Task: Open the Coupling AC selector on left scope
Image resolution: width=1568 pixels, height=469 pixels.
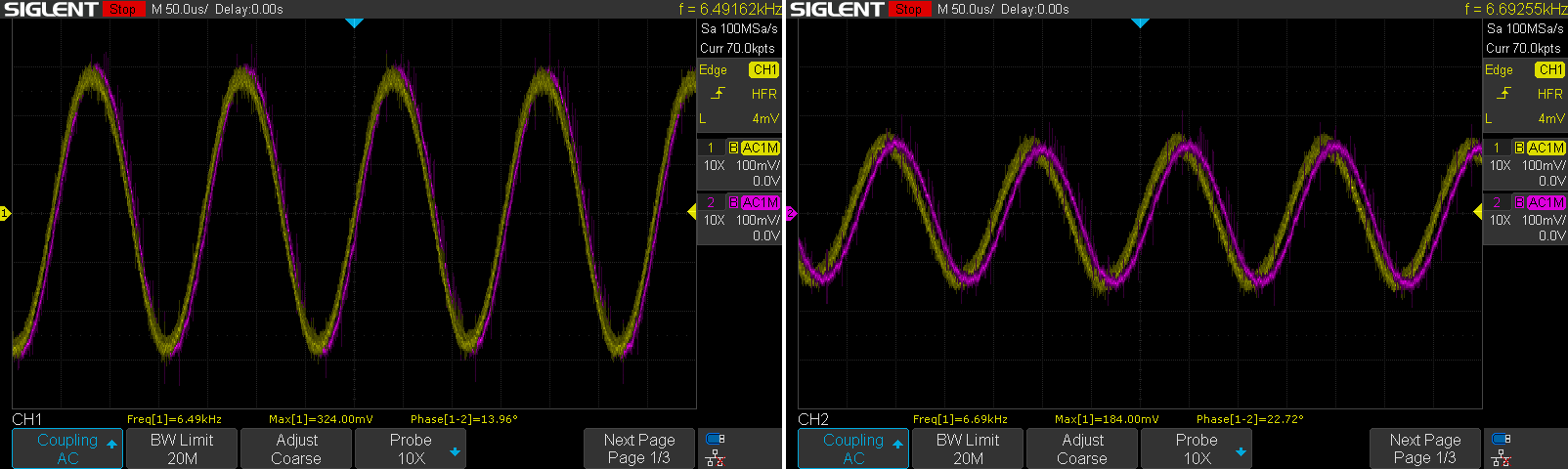Action: coord(67,448)
